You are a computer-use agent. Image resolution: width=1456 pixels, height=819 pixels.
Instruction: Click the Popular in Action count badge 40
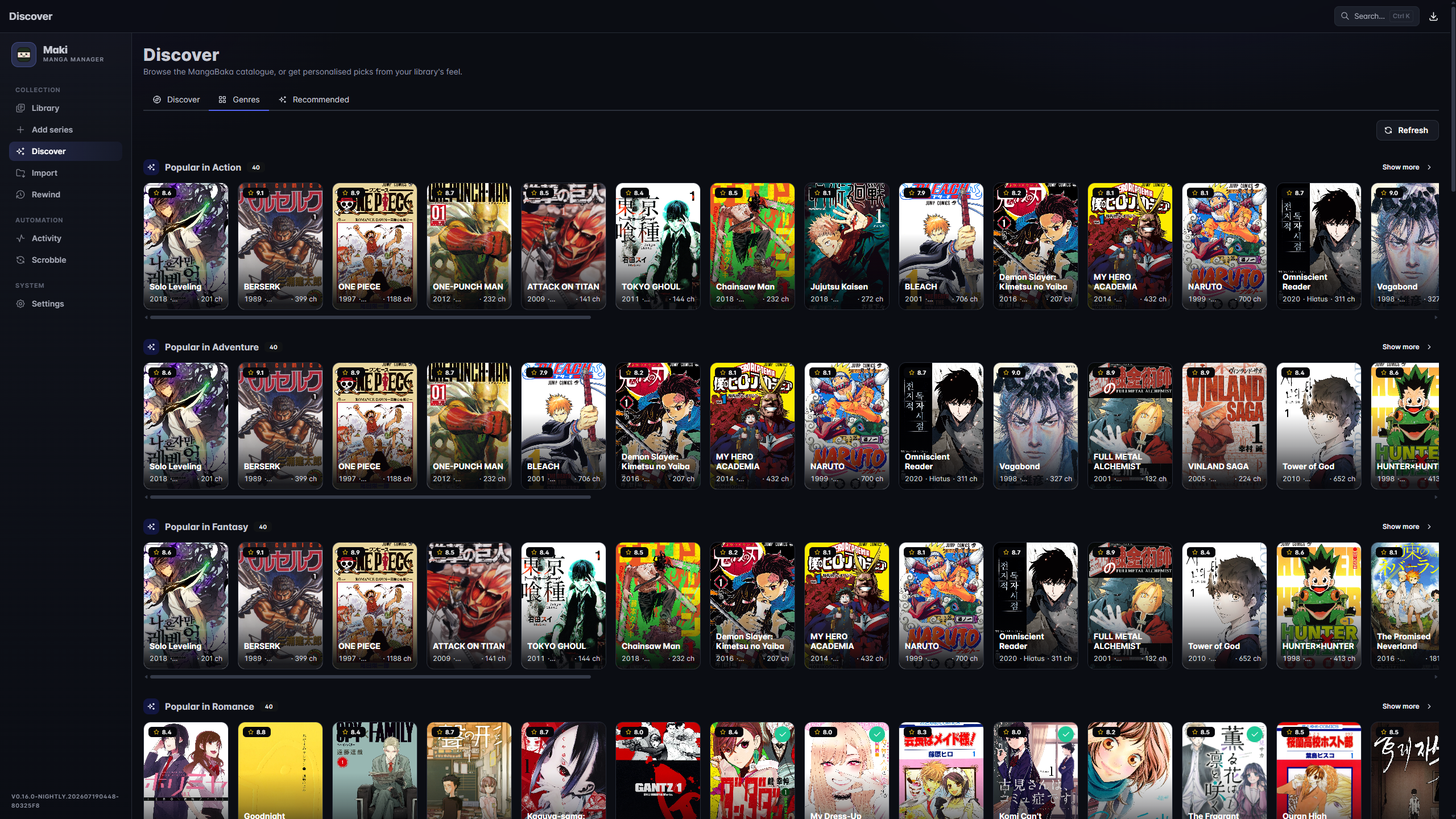pyautogui.click(x=256, y=167)
